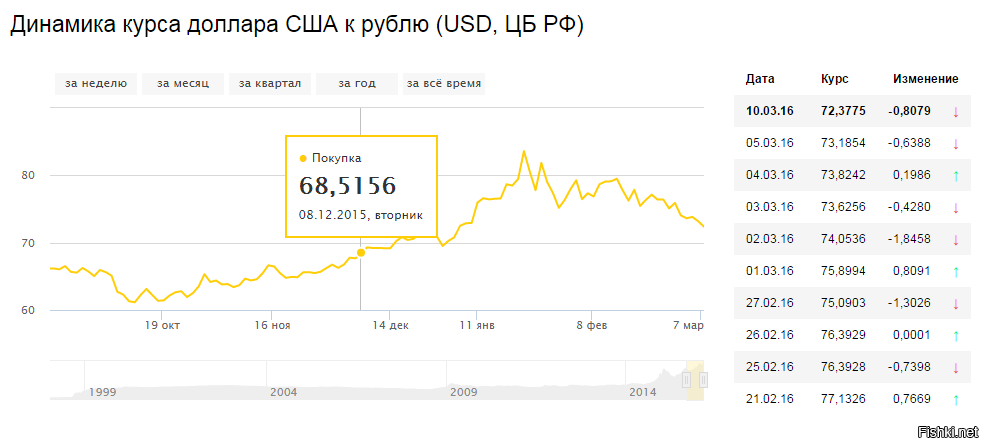Click the yellow data point on chart
This screenshot has height=444, width=984.
(x=361, y=253)
